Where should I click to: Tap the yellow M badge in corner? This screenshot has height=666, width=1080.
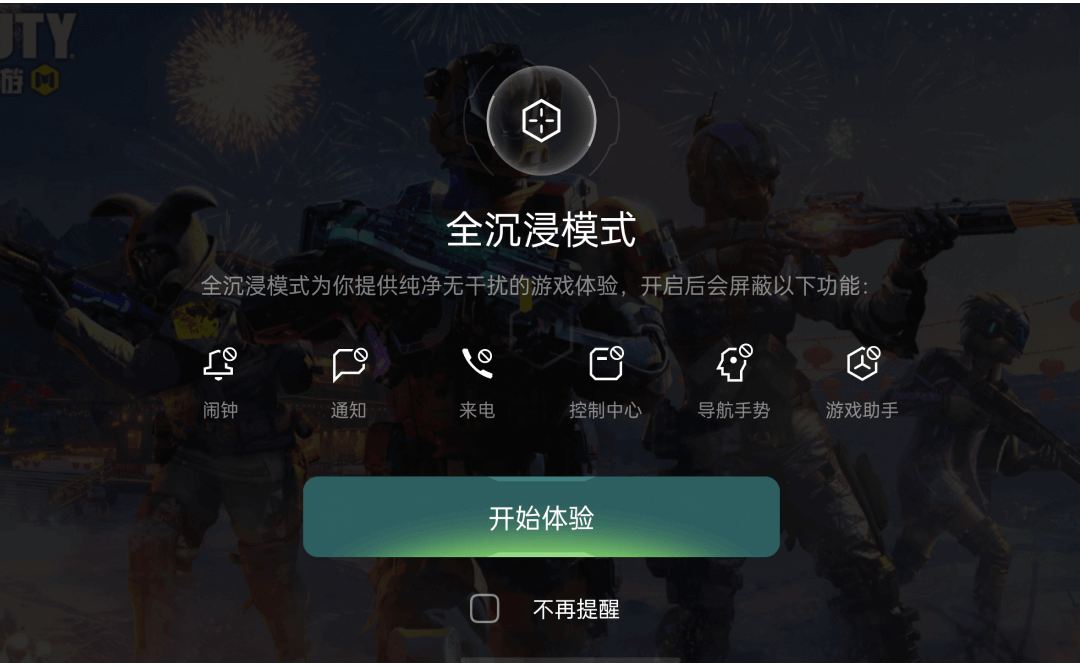pos(45,81)
